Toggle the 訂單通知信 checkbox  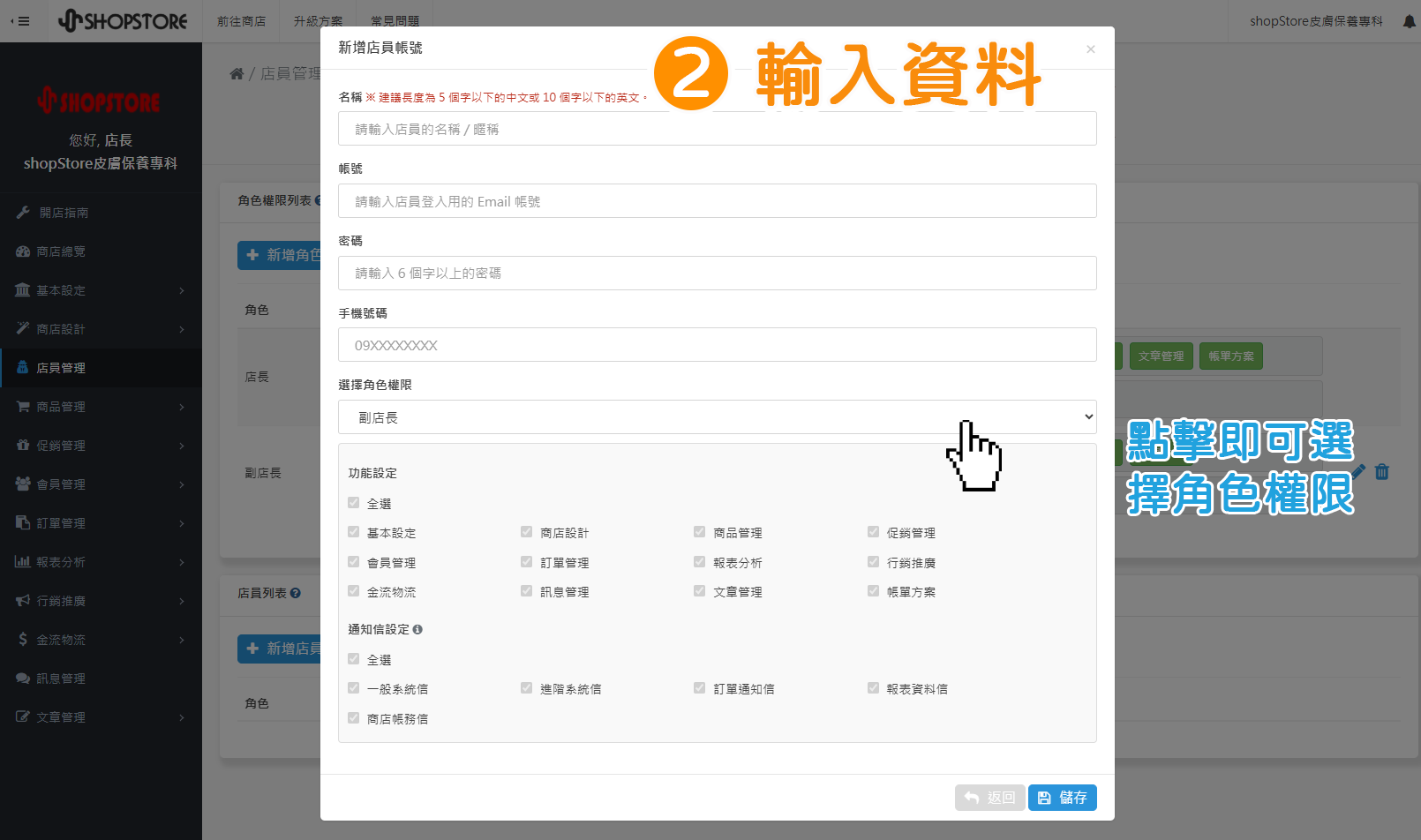[x=700, y=688]
